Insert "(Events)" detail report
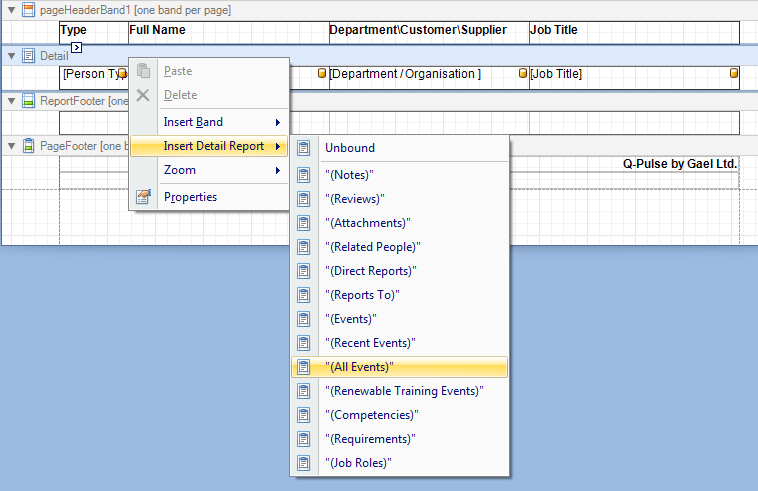This screenshot has height=491, width=758. pos(400,319)
